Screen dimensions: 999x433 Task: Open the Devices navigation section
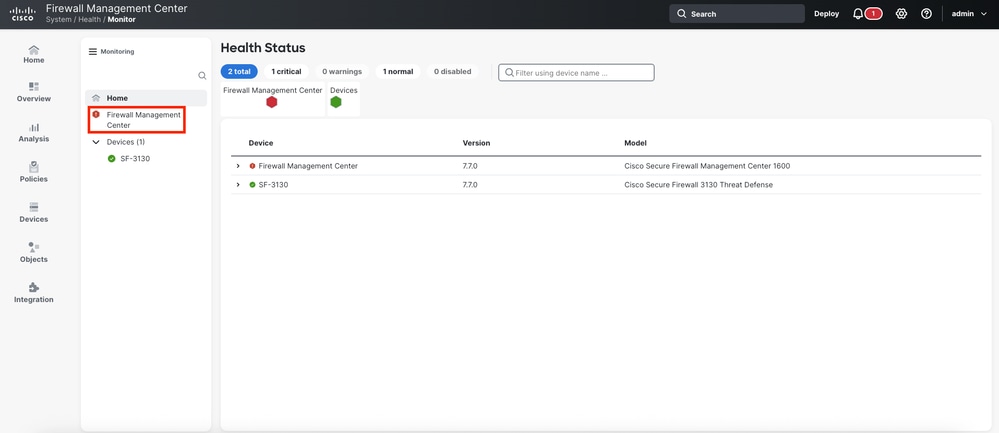(x=34, y=213)
